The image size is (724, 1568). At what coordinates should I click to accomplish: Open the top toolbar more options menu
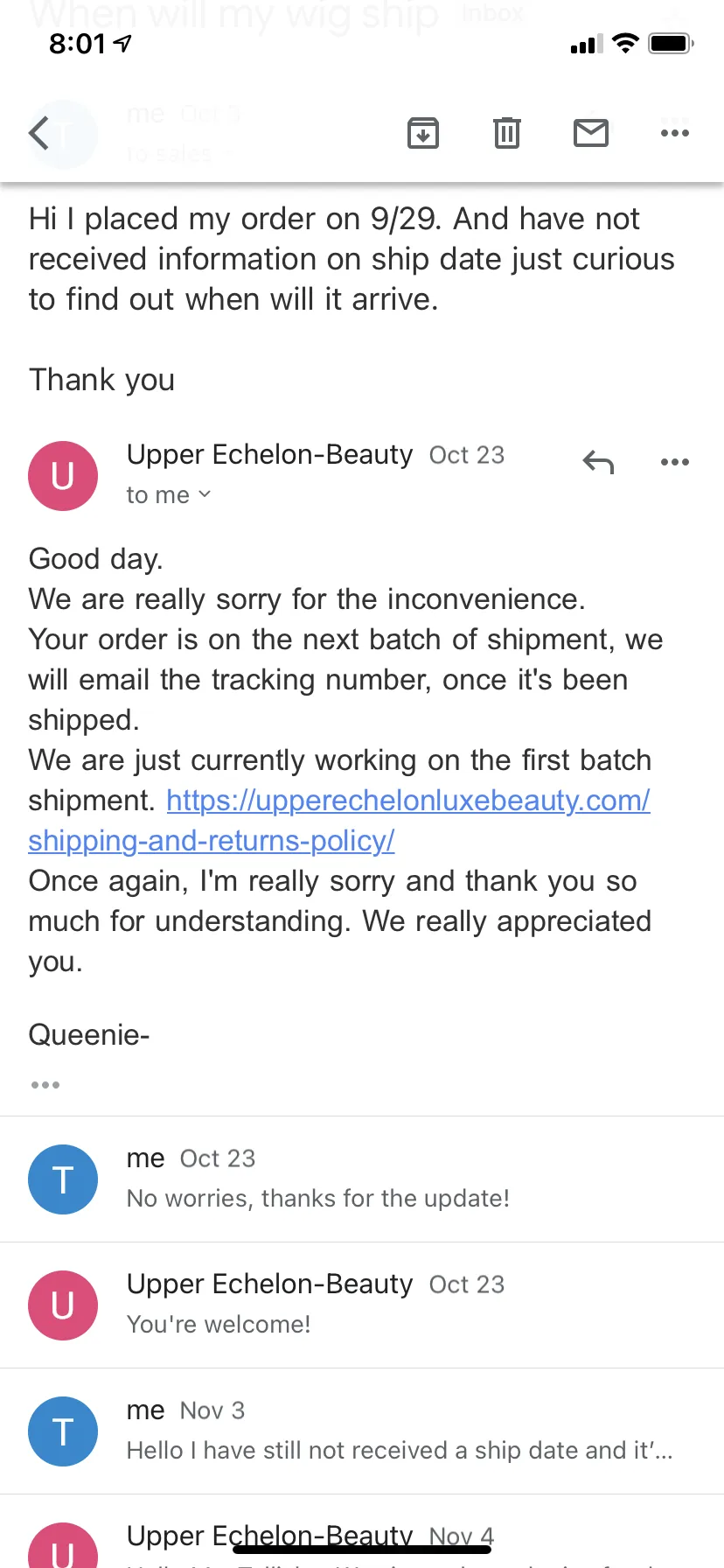click(675, 133)
